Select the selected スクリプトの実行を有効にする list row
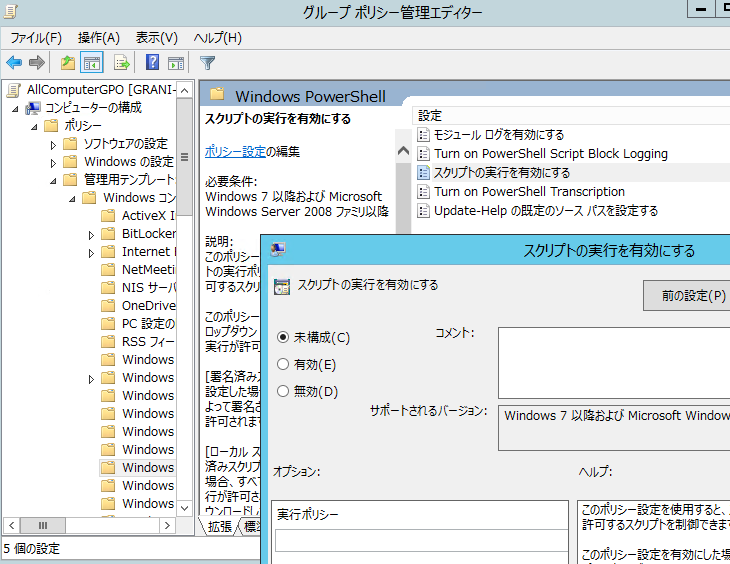The height and width of the screenshot is (564, 730). (571, 173)
